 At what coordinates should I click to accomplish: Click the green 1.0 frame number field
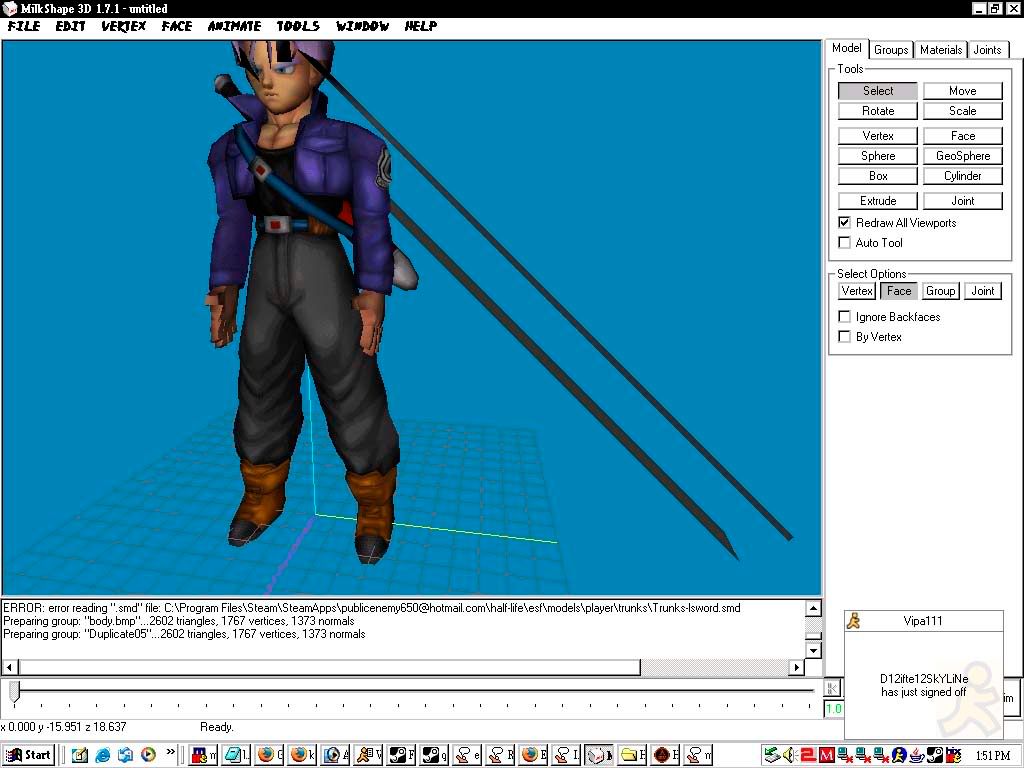tap(834, 709)
